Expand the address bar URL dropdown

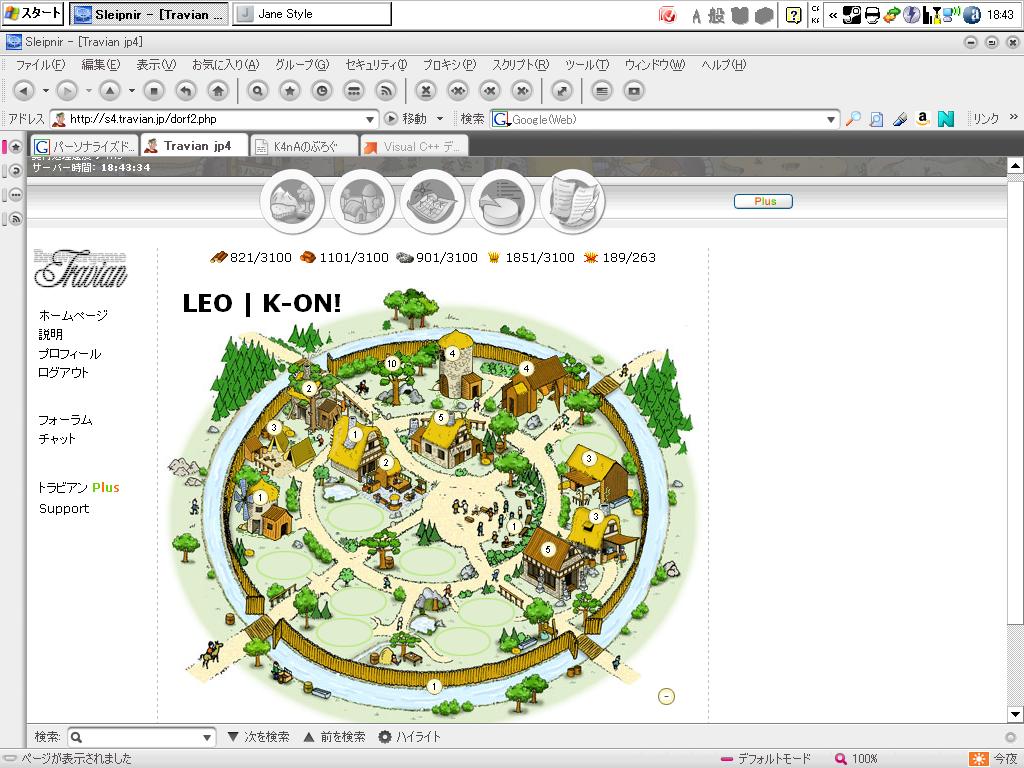[370, 119]
